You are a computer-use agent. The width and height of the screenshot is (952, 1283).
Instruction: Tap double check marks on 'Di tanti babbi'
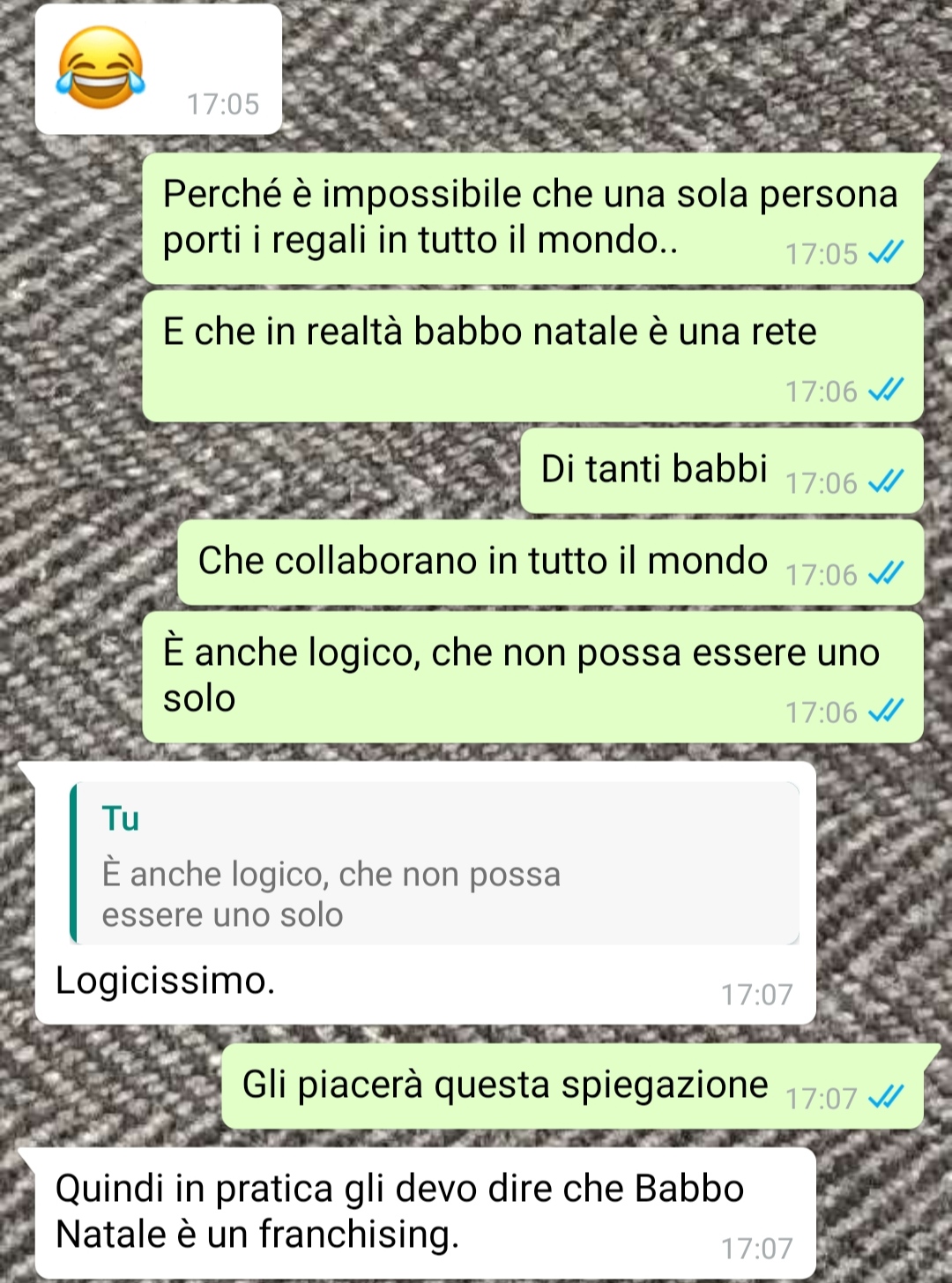tap(886, 482)
